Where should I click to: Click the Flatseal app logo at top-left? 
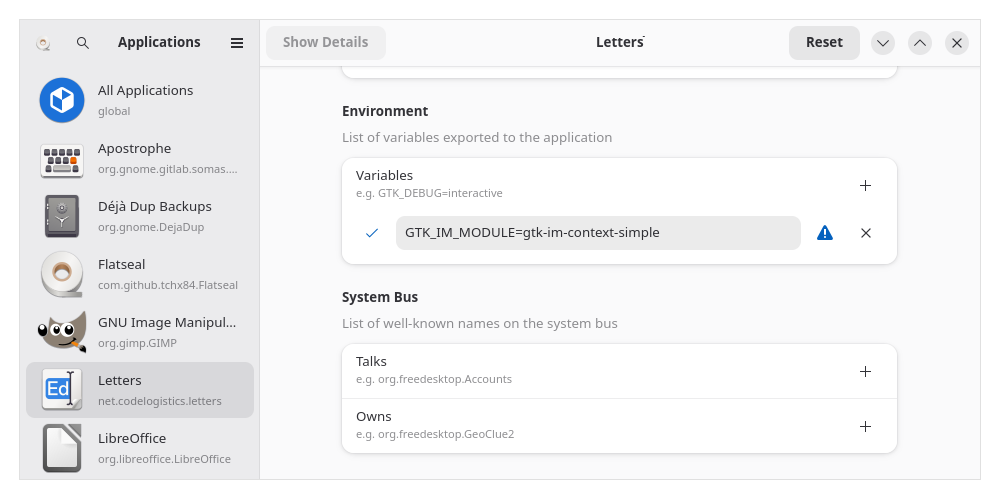pyautogui.click(x=43, y=43)
